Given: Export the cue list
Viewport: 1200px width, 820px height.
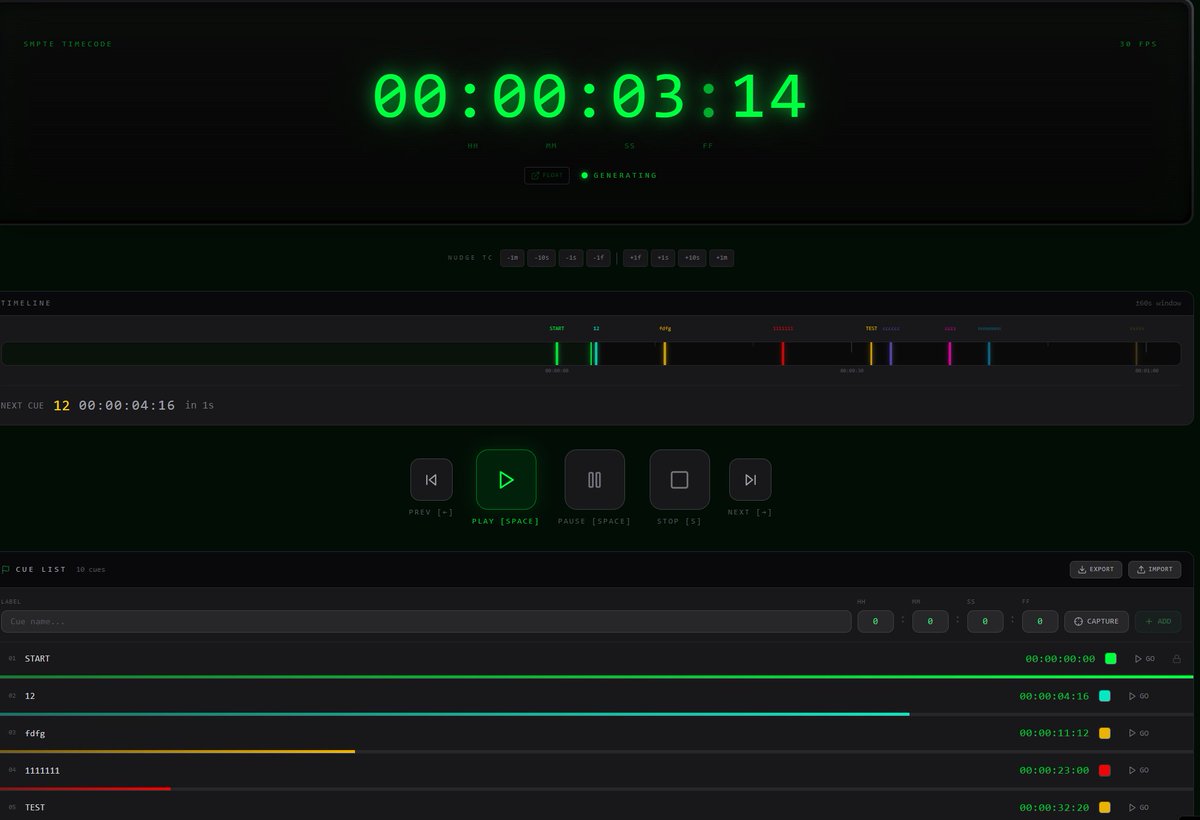Looking at the screenshot, I should 1096,569.
